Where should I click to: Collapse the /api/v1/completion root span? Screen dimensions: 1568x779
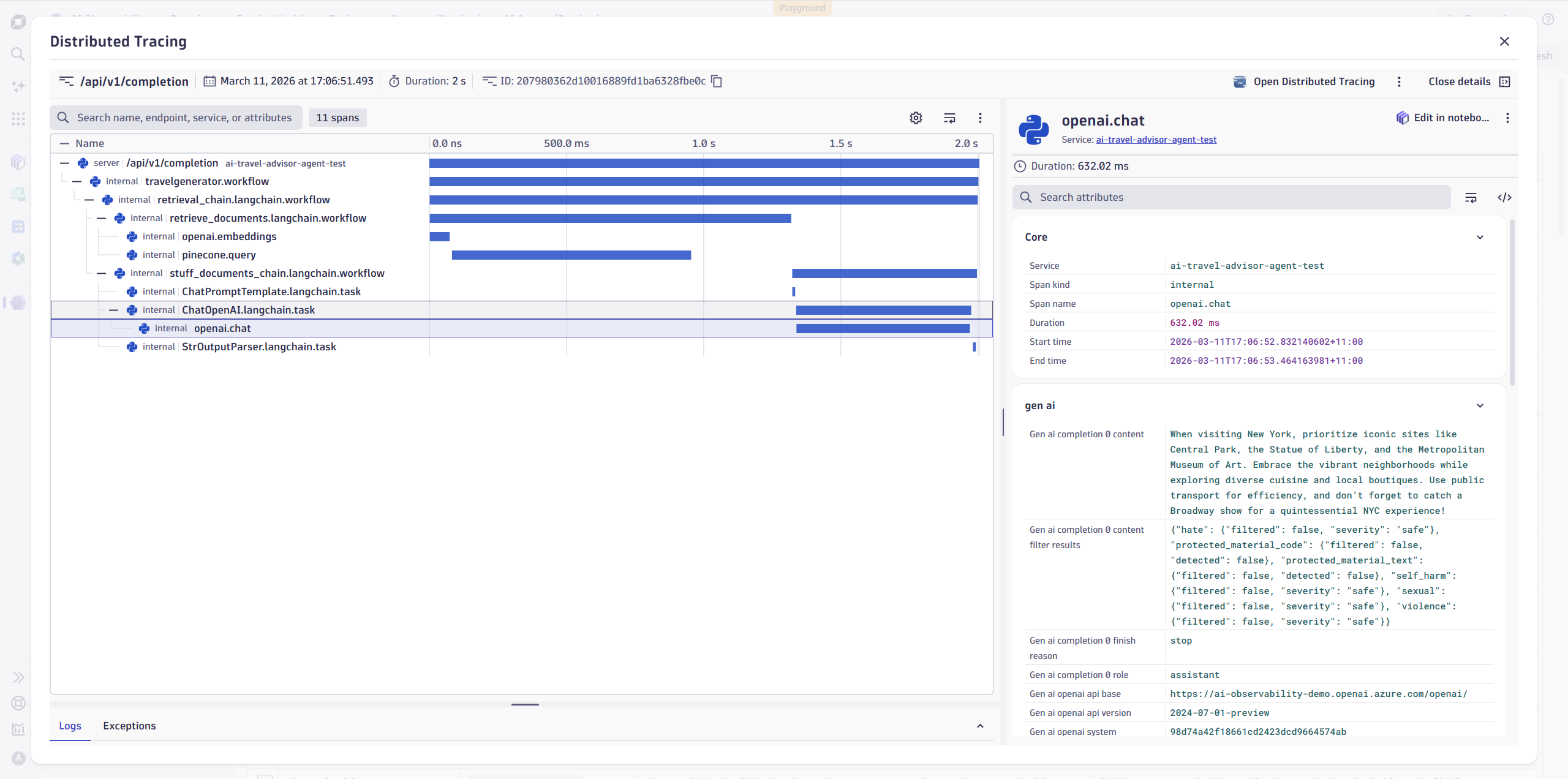(x=64, y=163)
